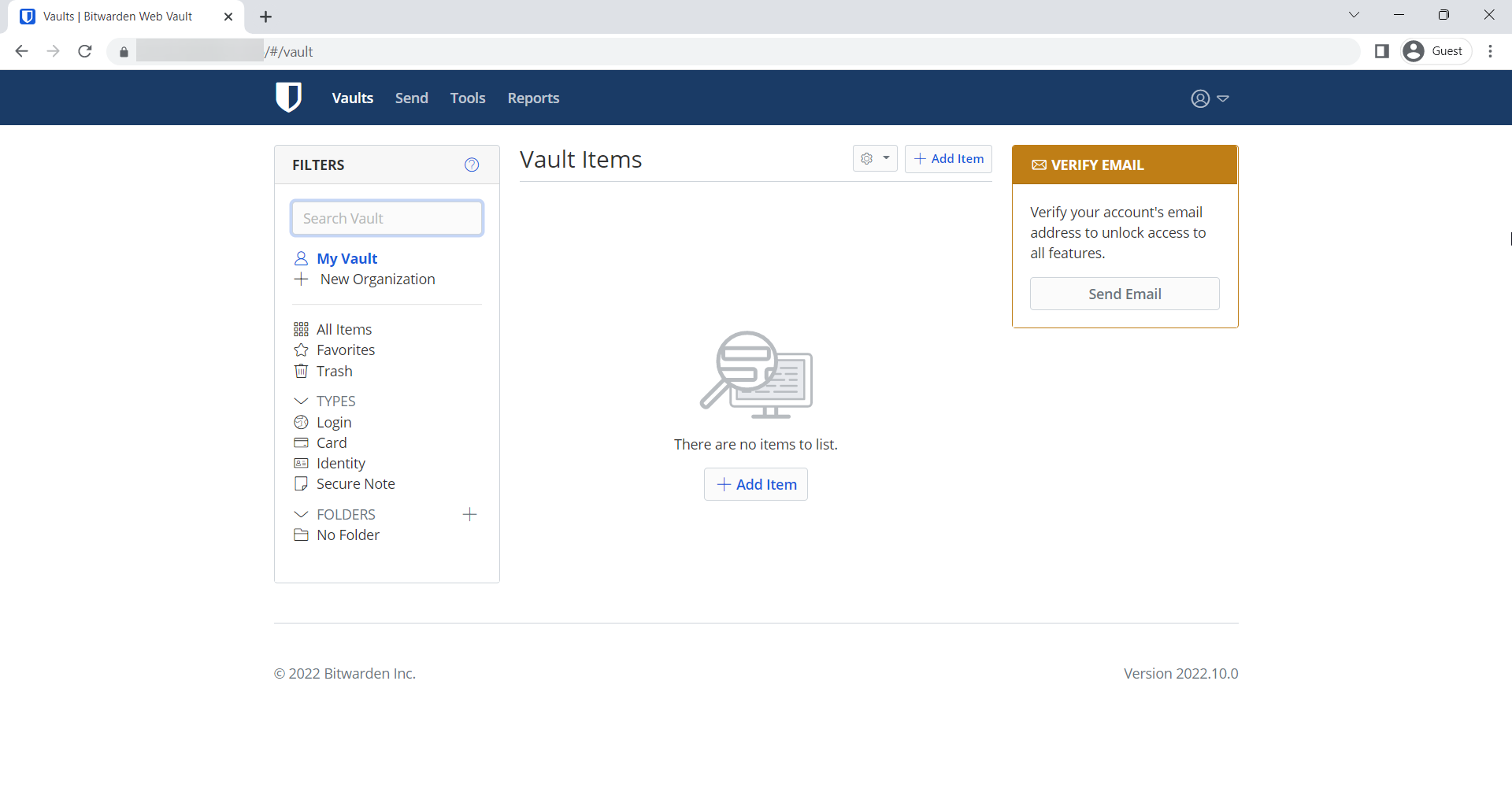1512x803 pixels.
Task: Open the Filters help question-mark icon
Action: coord(472,165)
